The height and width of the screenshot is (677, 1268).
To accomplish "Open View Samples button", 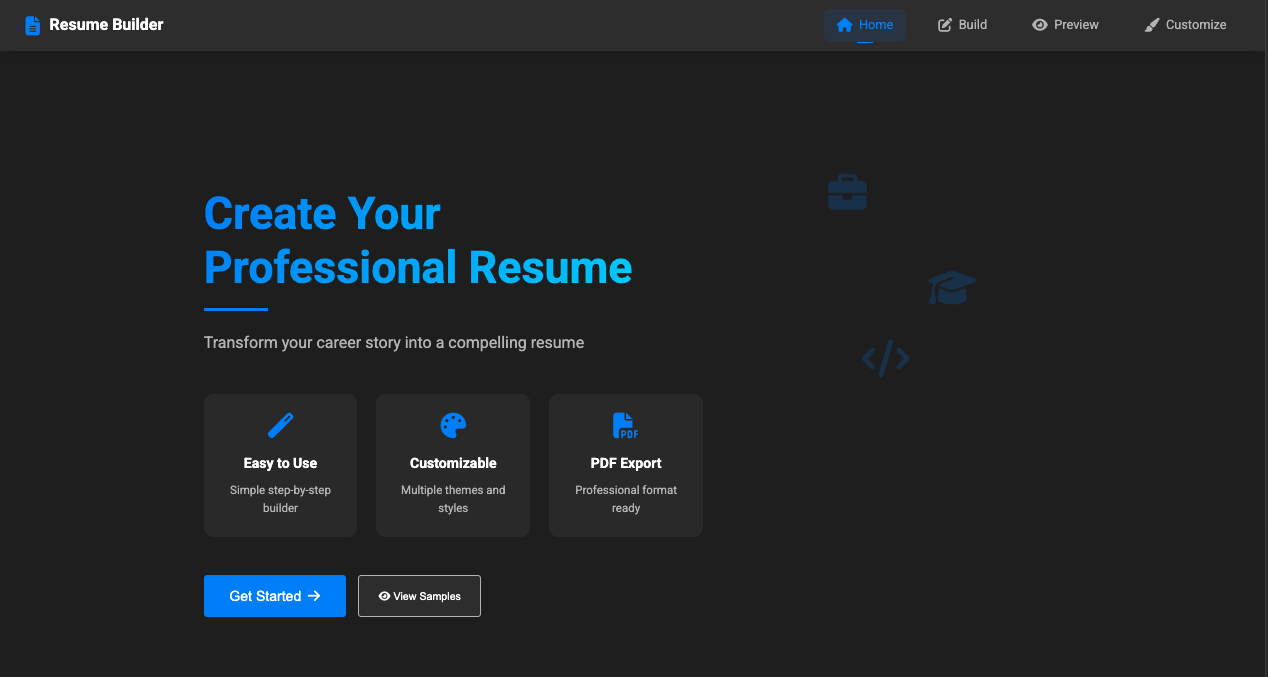I will (x=419, y=596).
